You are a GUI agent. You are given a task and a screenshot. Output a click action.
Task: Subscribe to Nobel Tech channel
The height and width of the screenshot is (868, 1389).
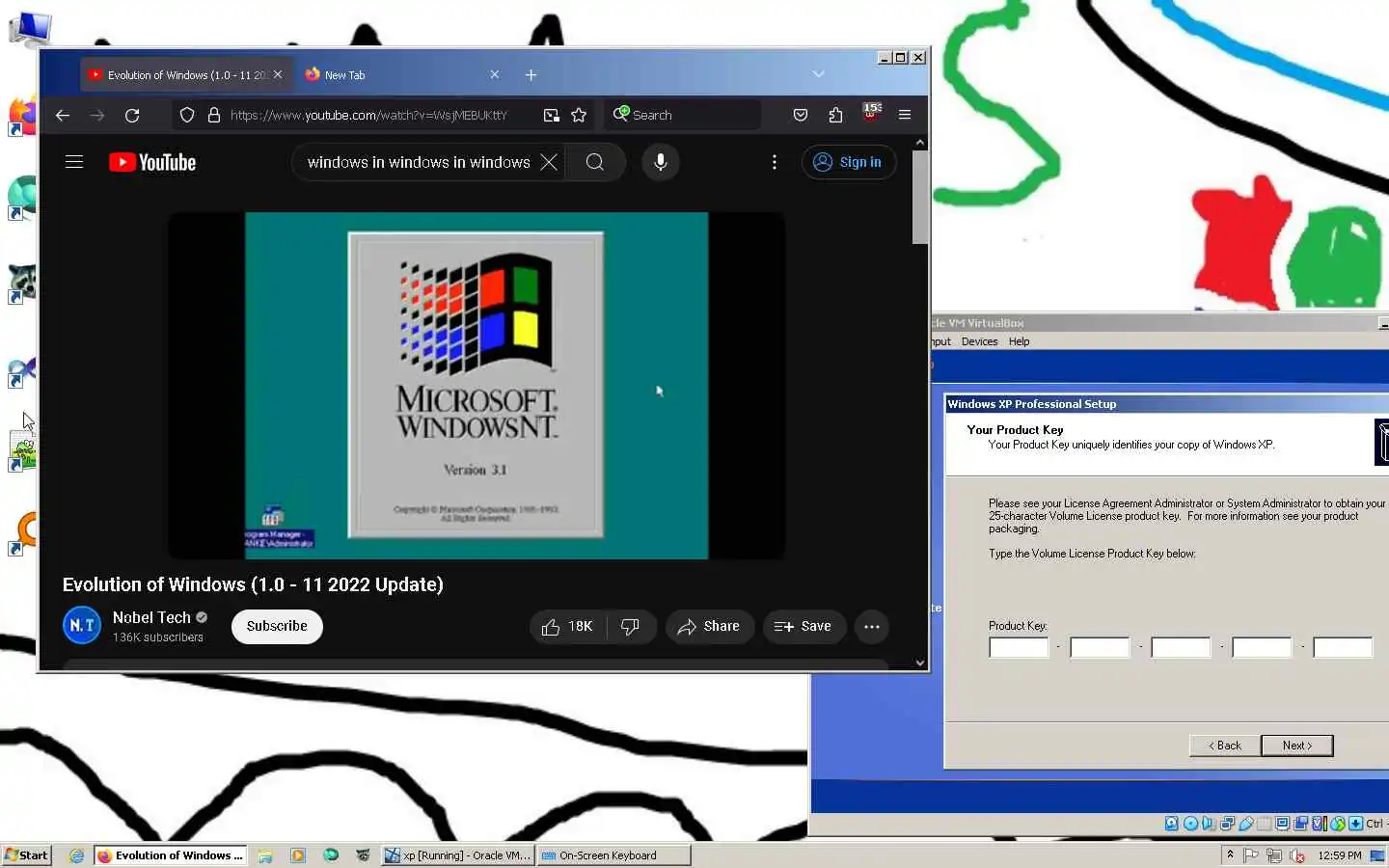coord(277,626)
